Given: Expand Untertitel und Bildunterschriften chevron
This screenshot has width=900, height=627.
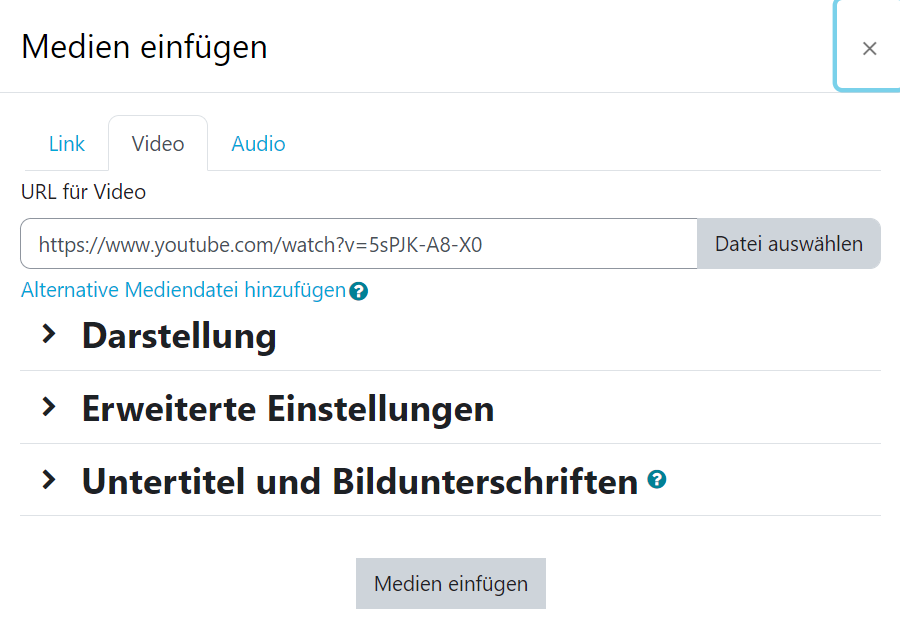Looking at the screenshot, I should point(49,479).
